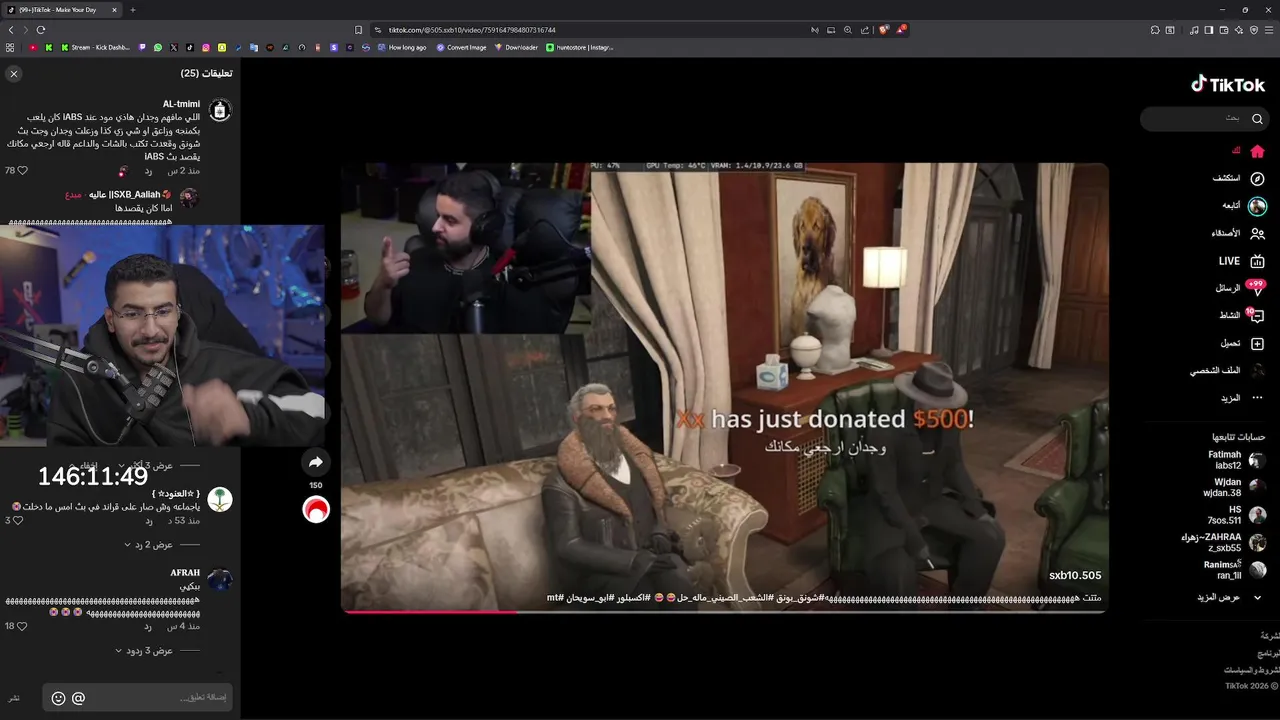Open the Downloader bookmark
This screenshot has height=720, width=1280.
(516, 47)
